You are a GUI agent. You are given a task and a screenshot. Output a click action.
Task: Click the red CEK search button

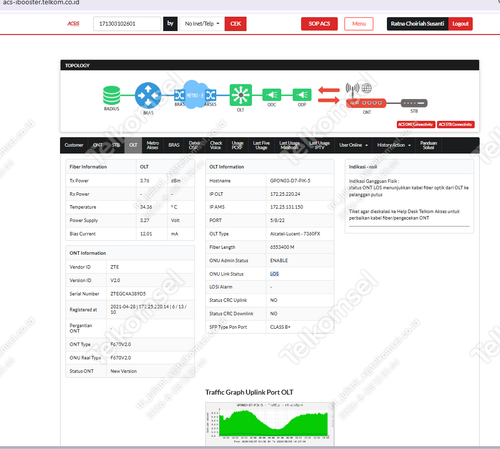(236, 24)
